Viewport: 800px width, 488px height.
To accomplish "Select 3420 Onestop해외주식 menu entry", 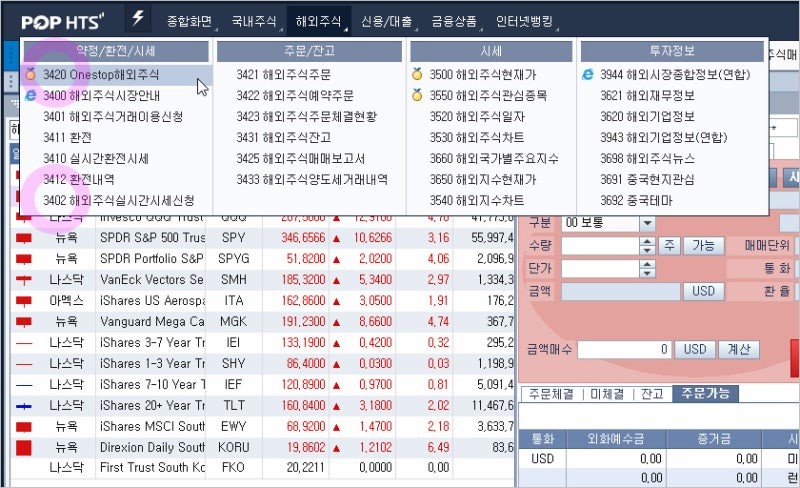I will (118, 75).
